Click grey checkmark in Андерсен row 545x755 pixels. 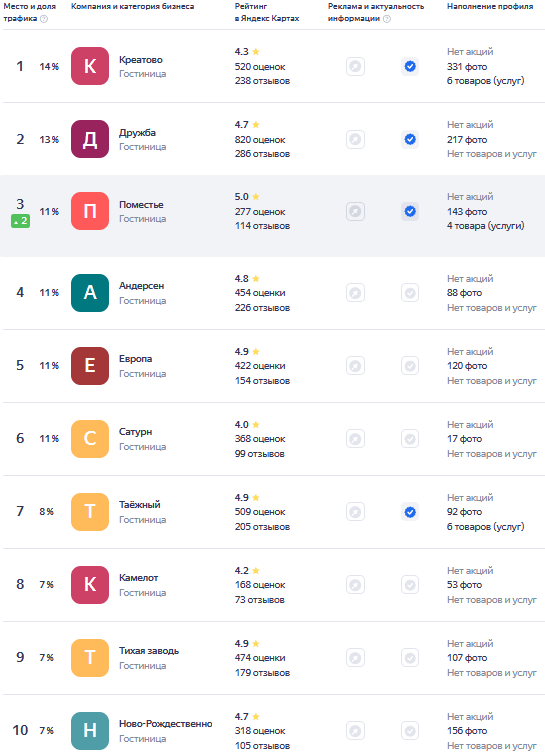coord(410,293)
